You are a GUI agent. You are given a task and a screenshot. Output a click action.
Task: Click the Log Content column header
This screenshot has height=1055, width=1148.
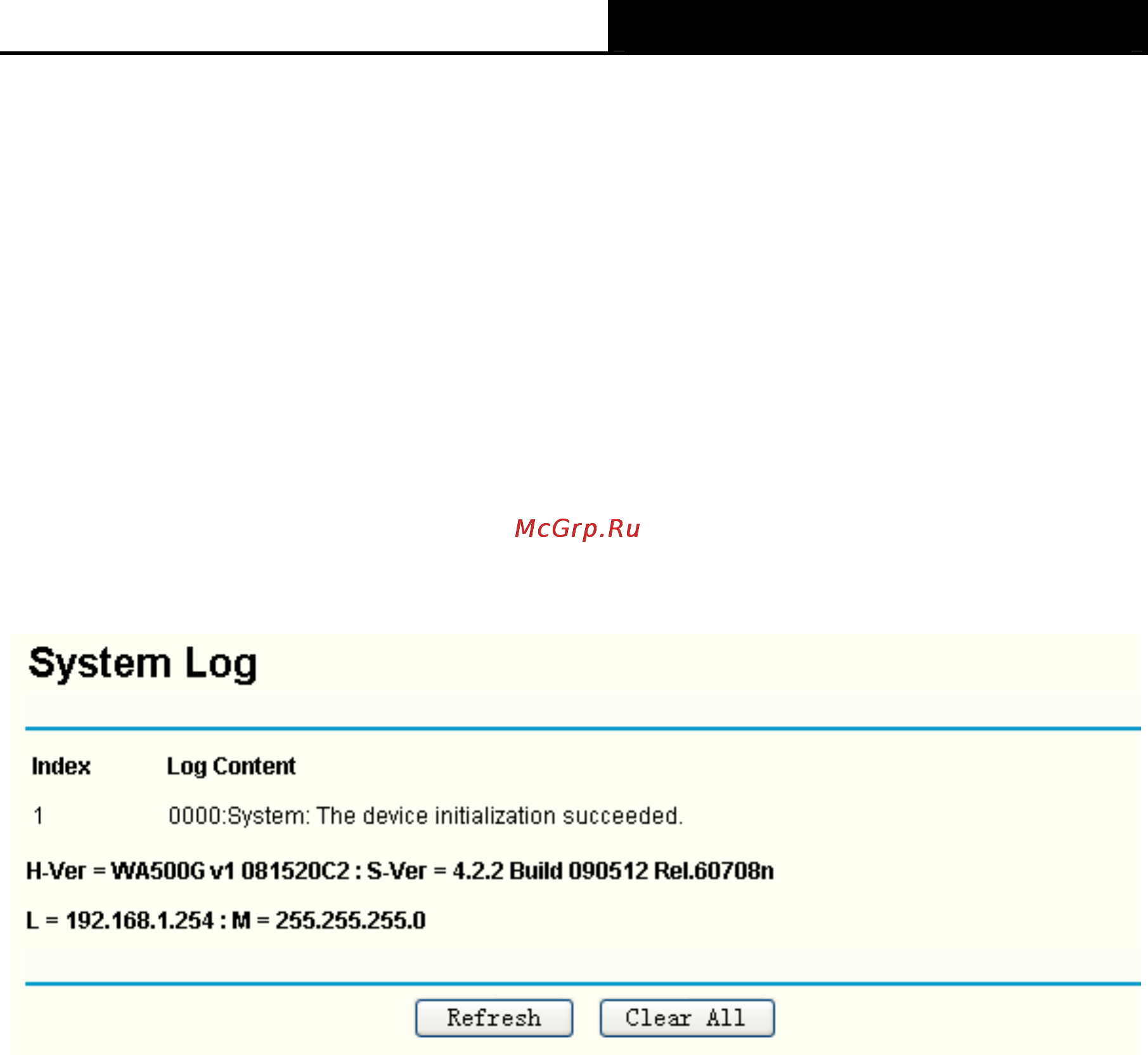231,766
